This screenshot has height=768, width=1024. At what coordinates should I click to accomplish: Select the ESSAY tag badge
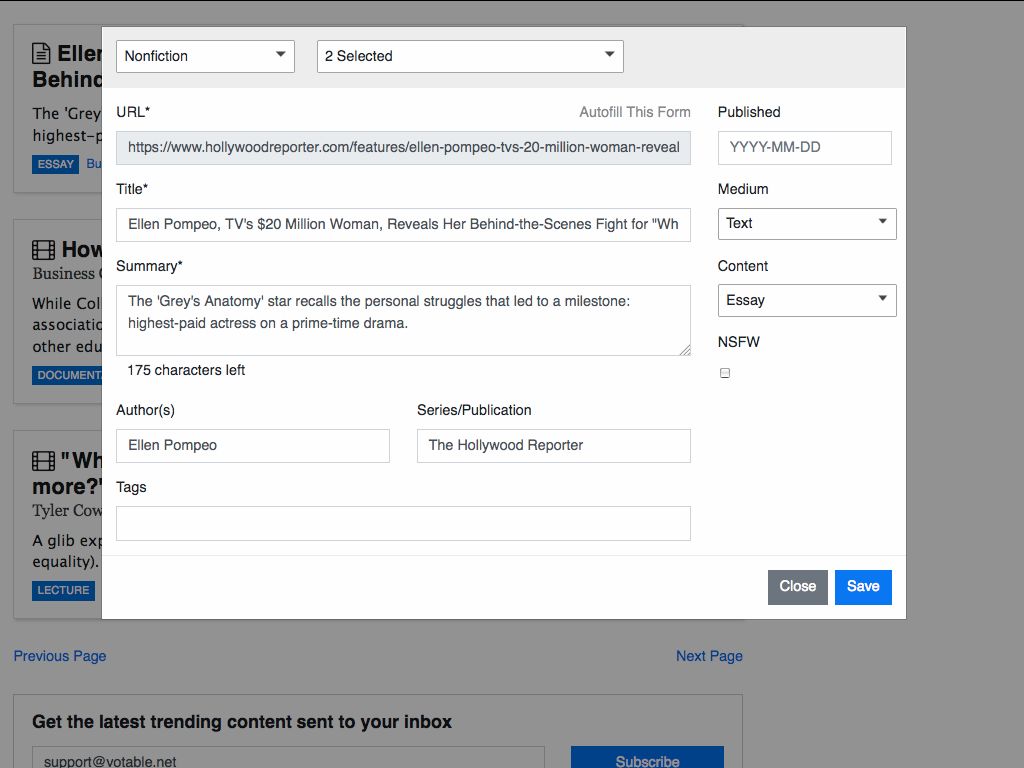click(55, 164)
